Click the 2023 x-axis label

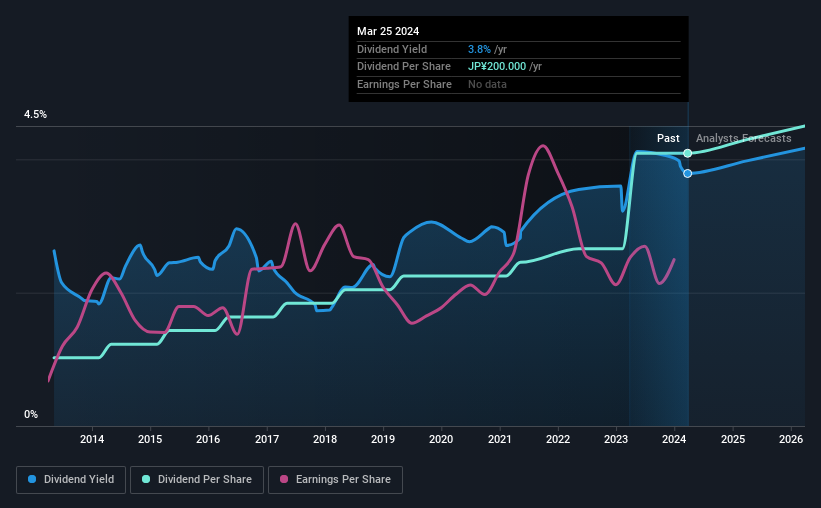616,439
